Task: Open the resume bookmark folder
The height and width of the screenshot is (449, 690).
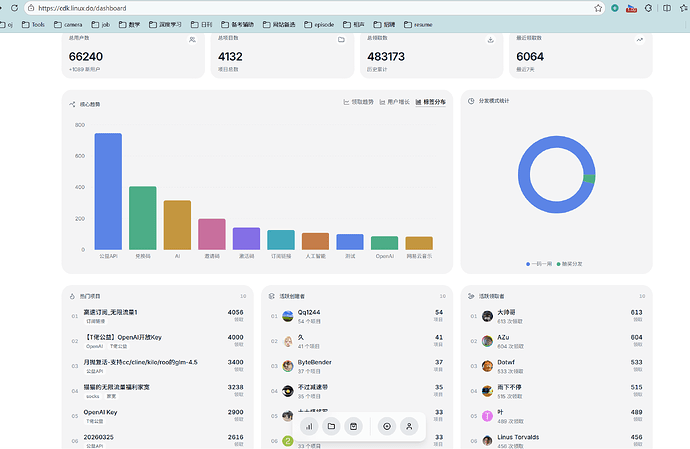Action: click(418, 25)
